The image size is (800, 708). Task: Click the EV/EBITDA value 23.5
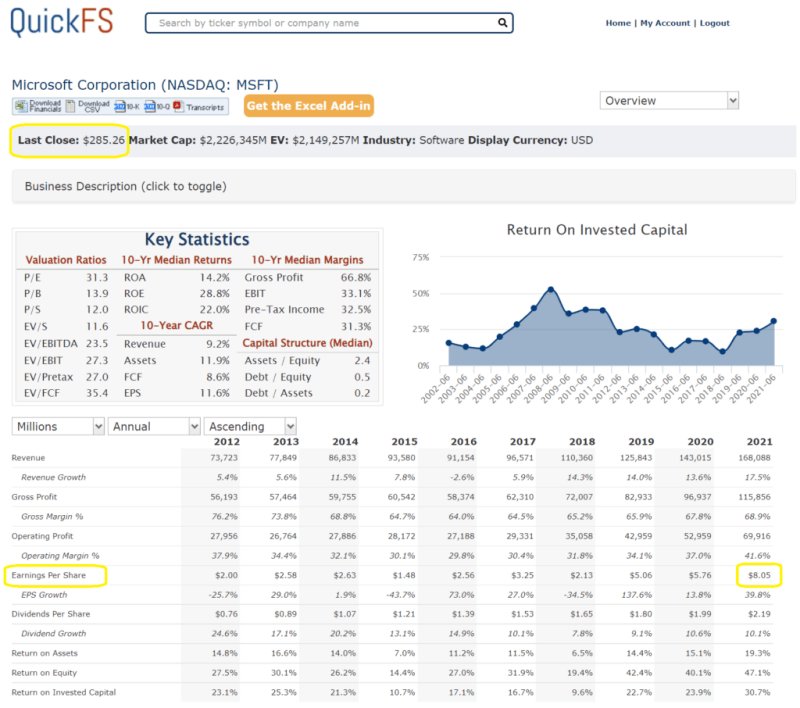click(97, 343)
